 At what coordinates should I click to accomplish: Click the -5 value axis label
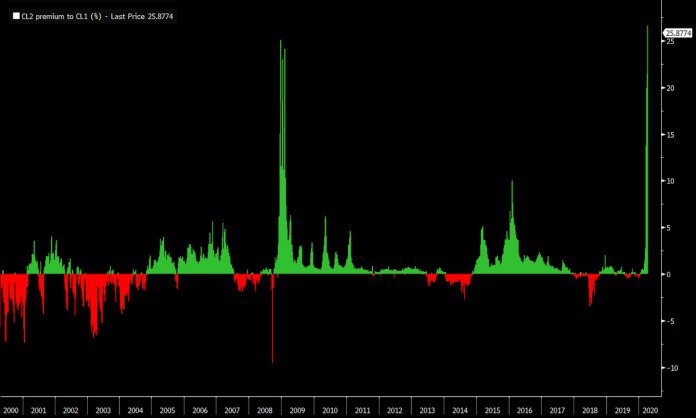669,321
